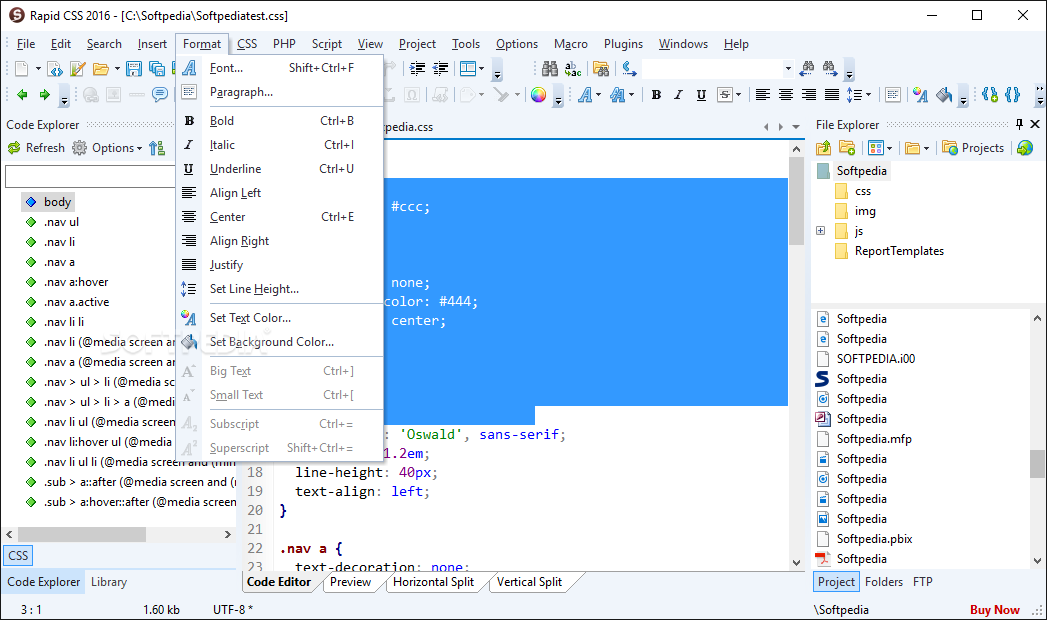The image size is (1047, 620).
Task: Click the Find Next binoculars icon
Action: click(x=830, y=67)
